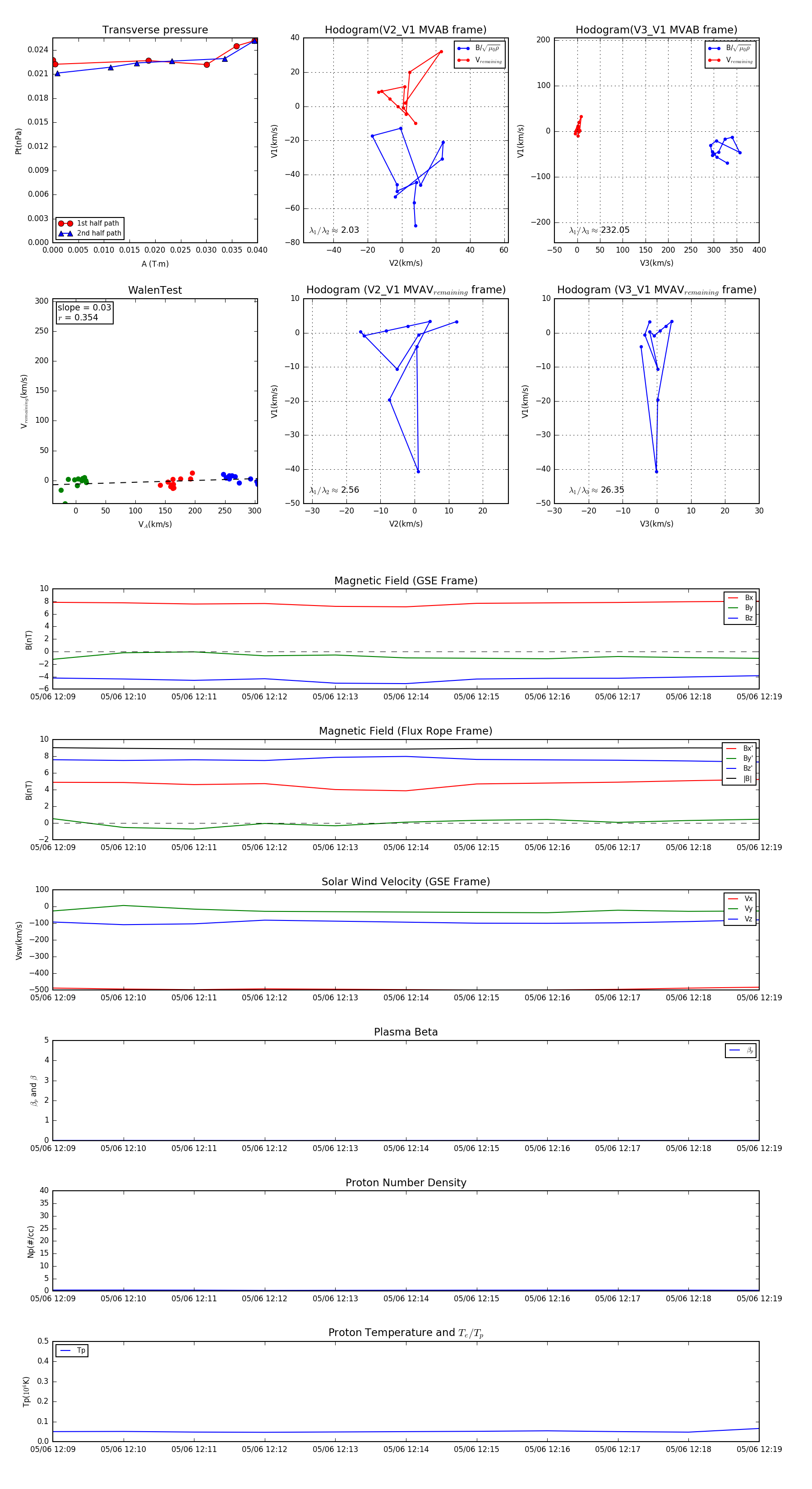Click the "Vy" legend entry in Solar Wind panel

pyautogui.click(x=740, y=909)
